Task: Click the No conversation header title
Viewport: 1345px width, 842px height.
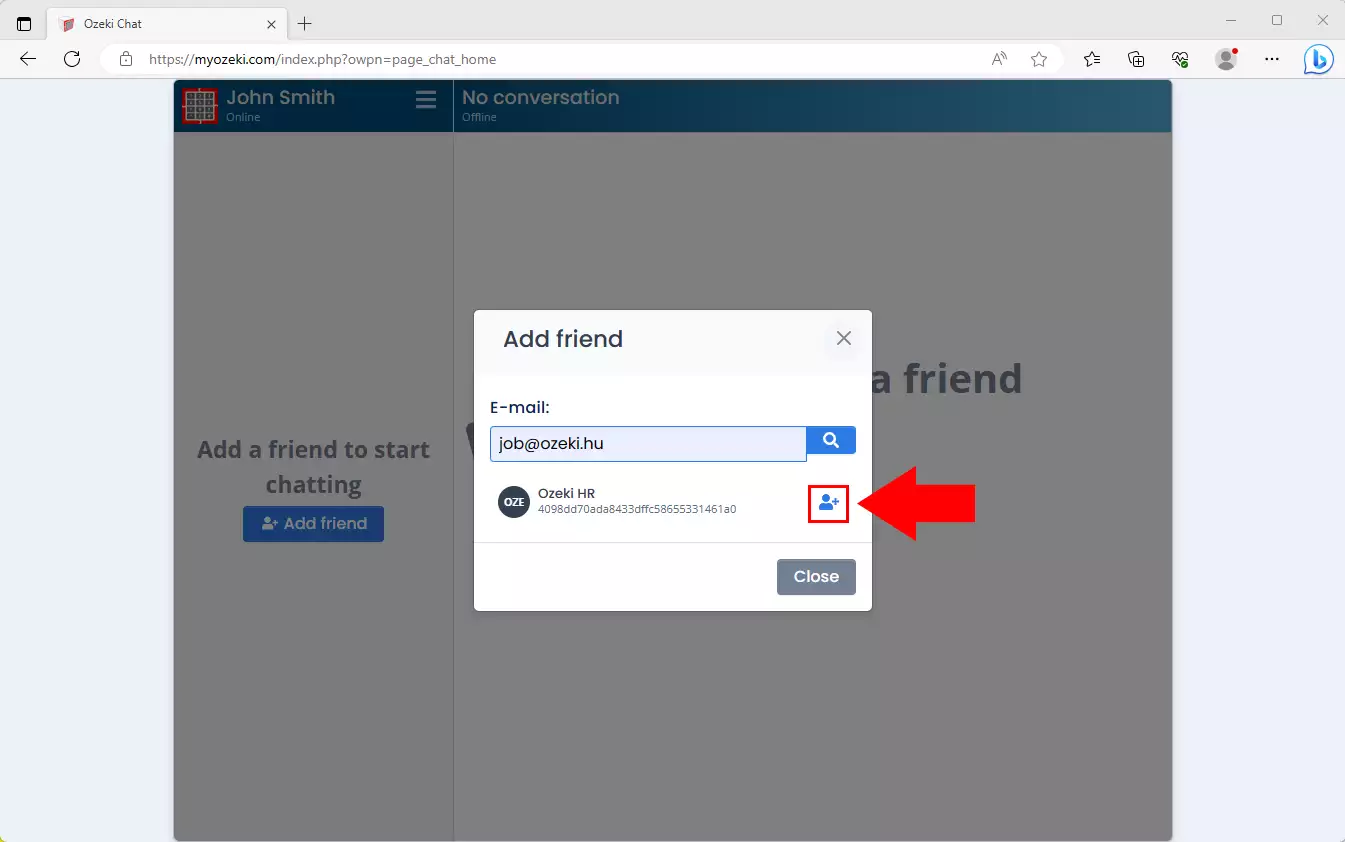Action: (x=540, y=97)
